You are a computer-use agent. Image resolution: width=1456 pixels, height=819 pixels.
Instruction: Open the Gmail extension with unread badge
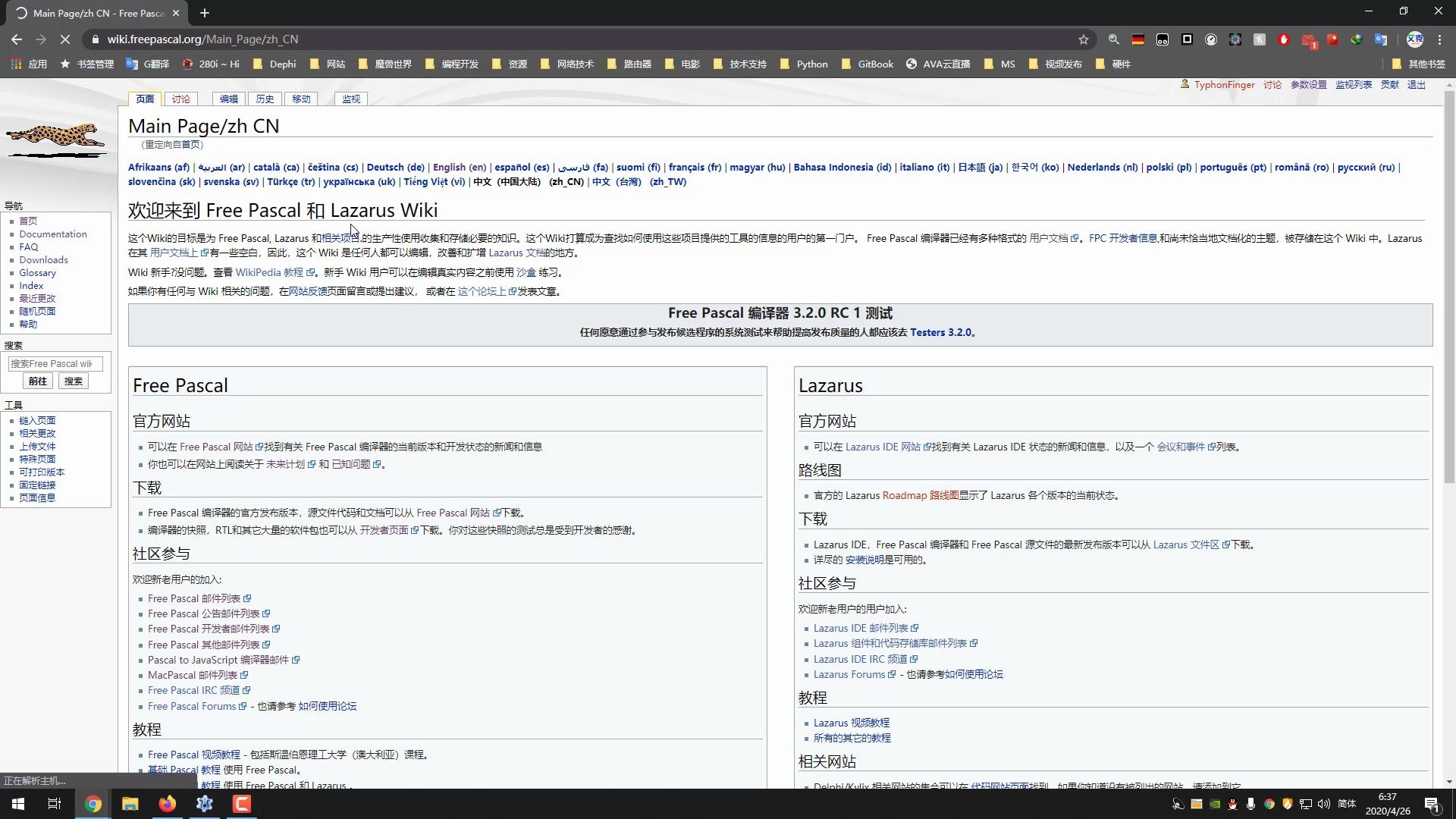tap(1308, 40)
